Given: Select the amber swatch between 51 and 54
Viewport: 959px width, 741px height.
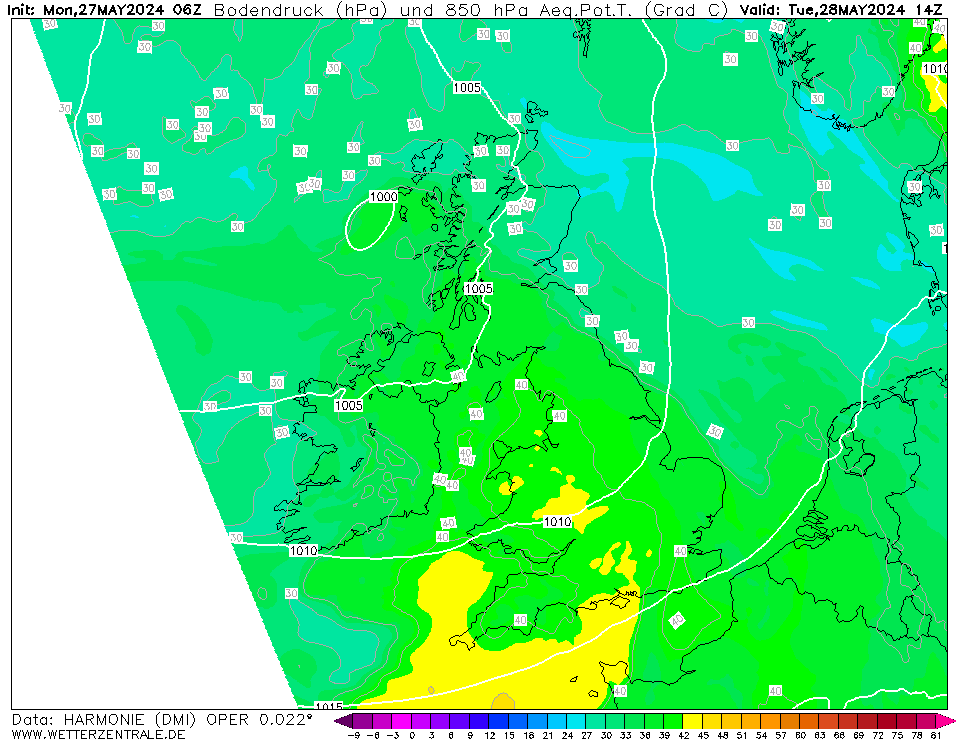Looking at the screenshot, I should (x=750, y=721).
